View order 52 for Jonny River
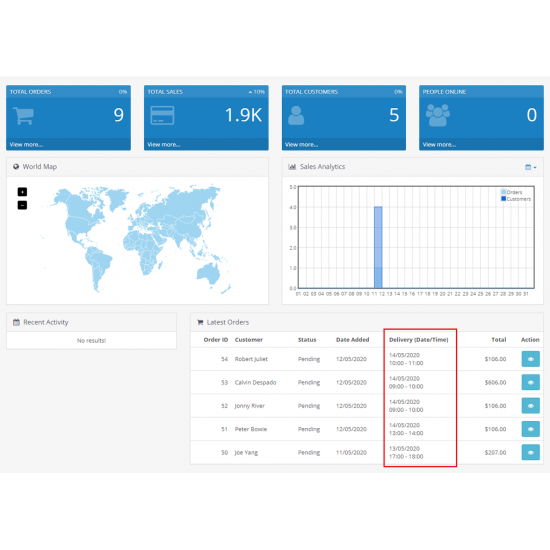This screenshot has width=550, height=550. 530,405
